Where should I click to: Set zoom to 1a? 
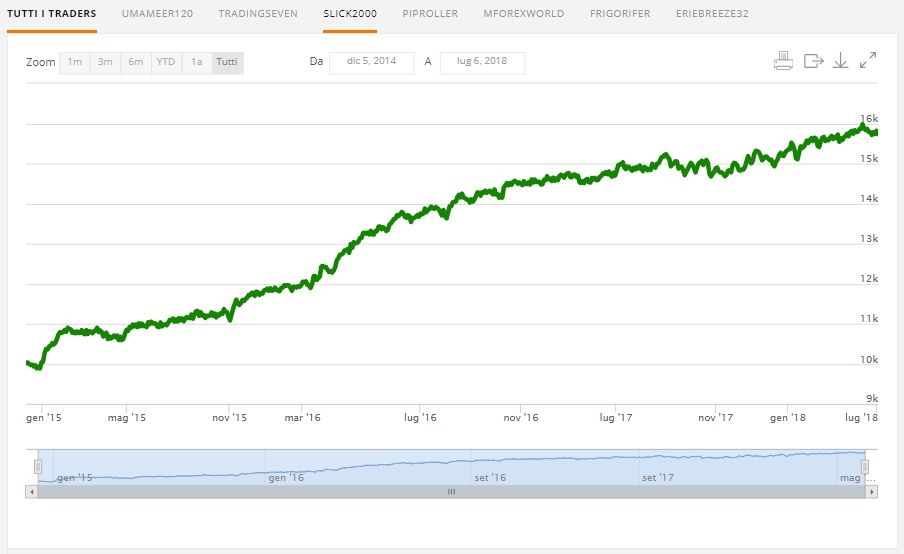pos(197,62)
